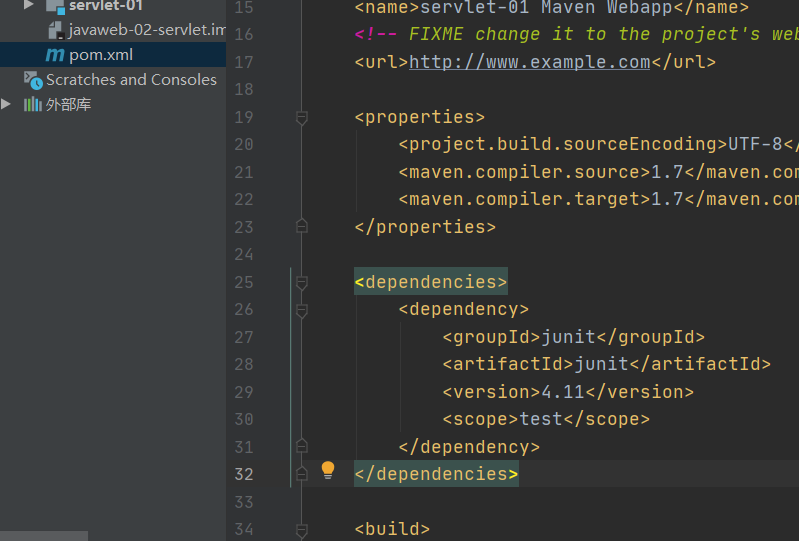The width and height of the screenshot is (799, 541).
Task: Click the closing properties tag
Action: pyautogui.click(x=425, y=227)
